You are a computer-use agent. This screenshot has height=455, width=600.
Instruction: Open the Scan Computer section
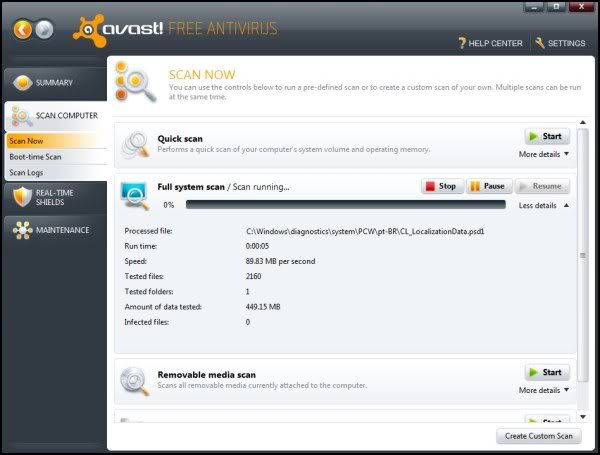(x=55, y=116)
